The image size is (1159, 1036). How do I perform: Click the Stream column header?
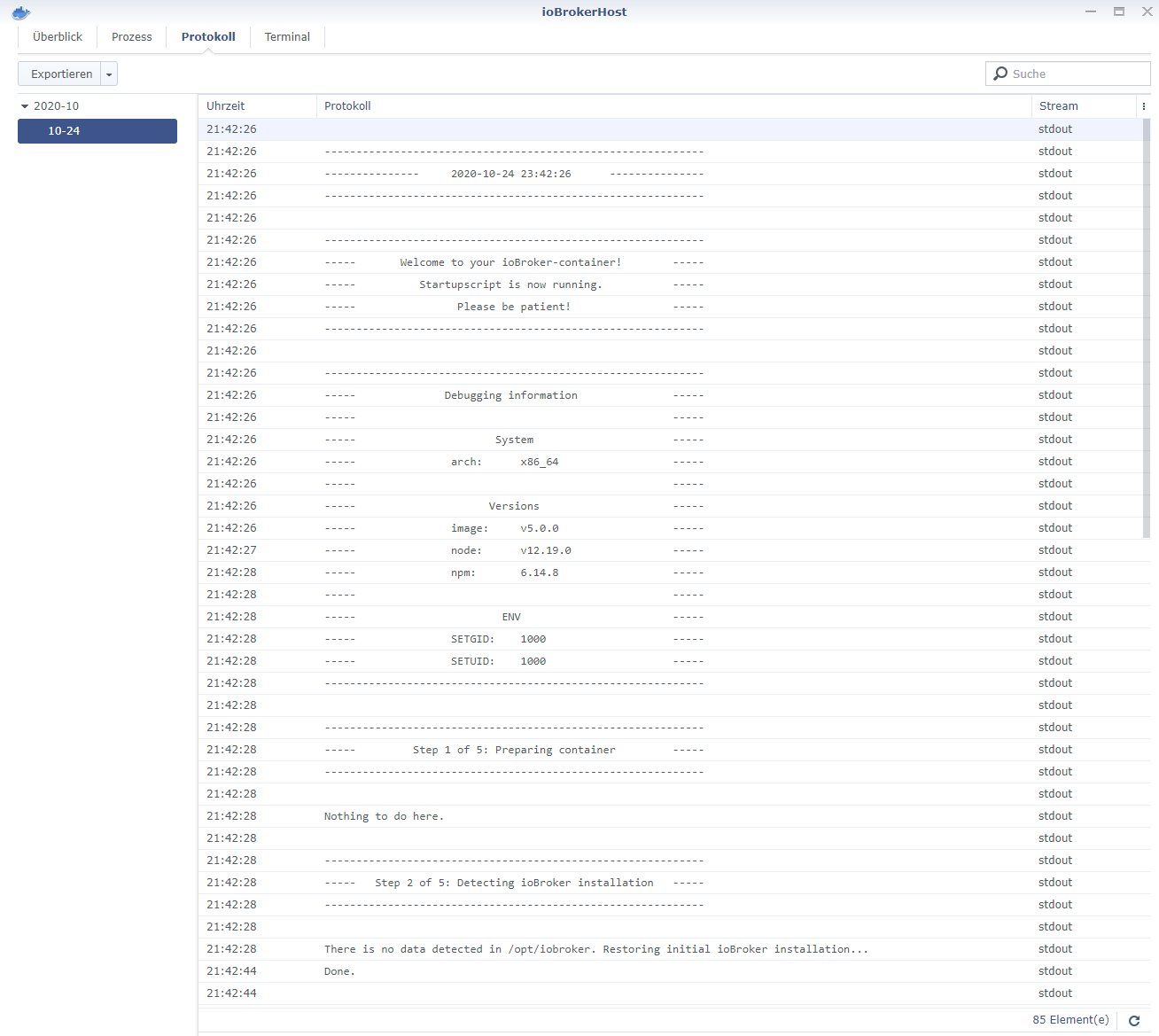(1084, 106)
